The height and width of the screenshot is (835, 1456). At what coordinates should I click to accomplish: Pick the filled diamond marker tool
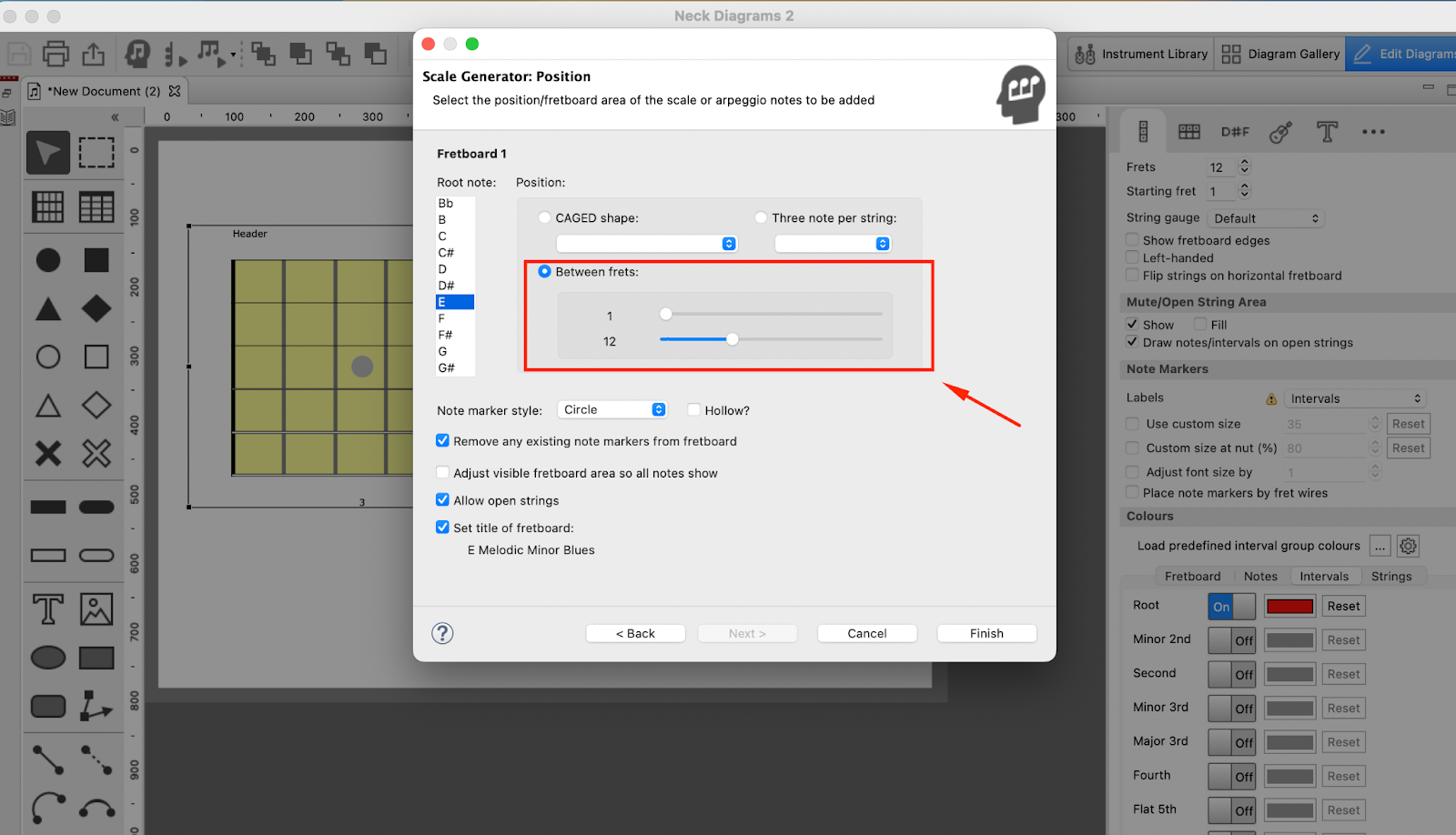[96, 309]
